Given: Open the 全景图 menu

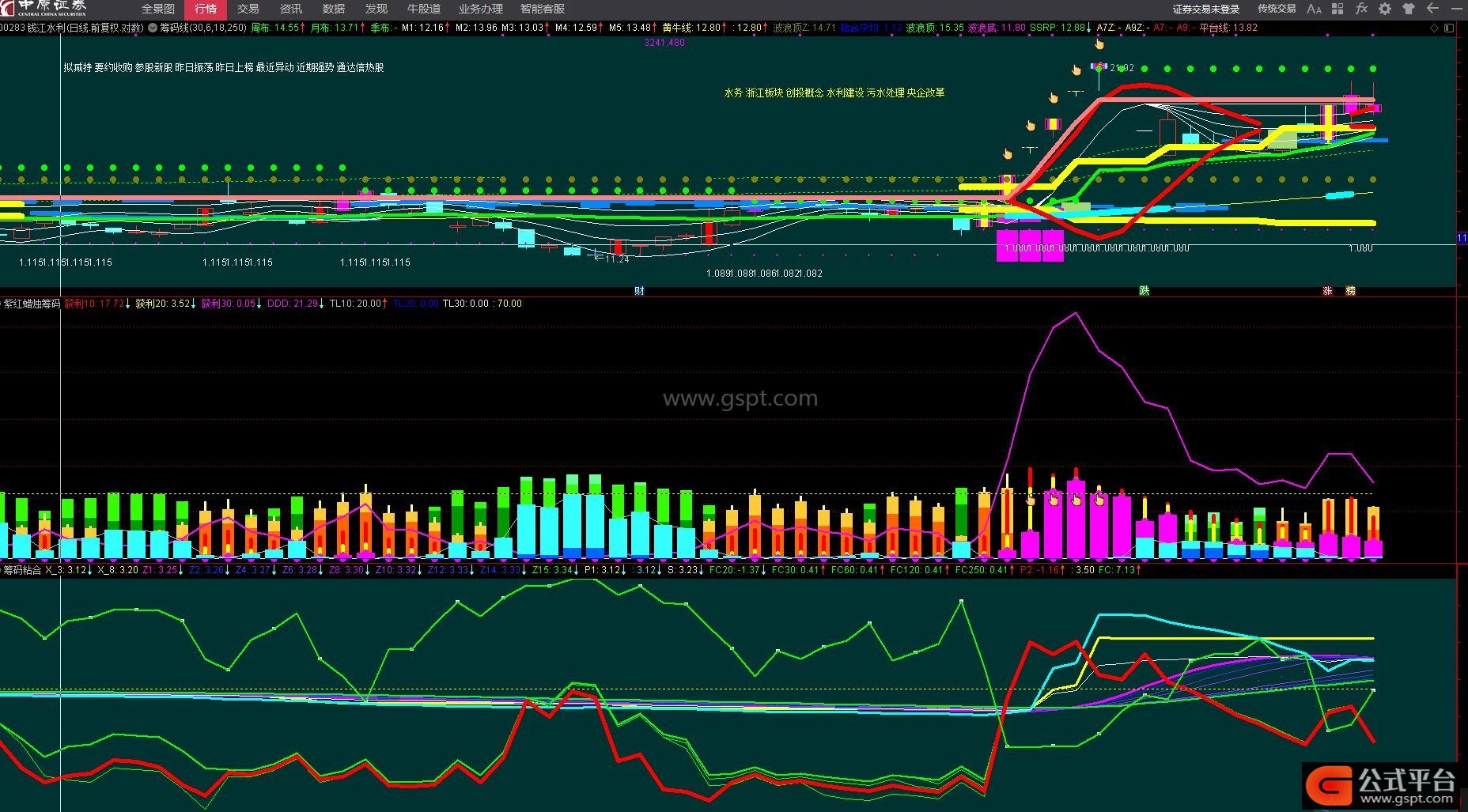Looking at the screenshot, I should [158, 9].
